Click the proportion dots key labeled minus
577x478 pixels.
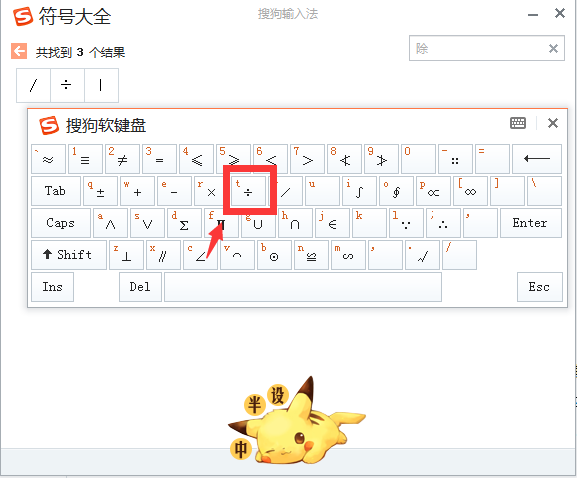455,159
